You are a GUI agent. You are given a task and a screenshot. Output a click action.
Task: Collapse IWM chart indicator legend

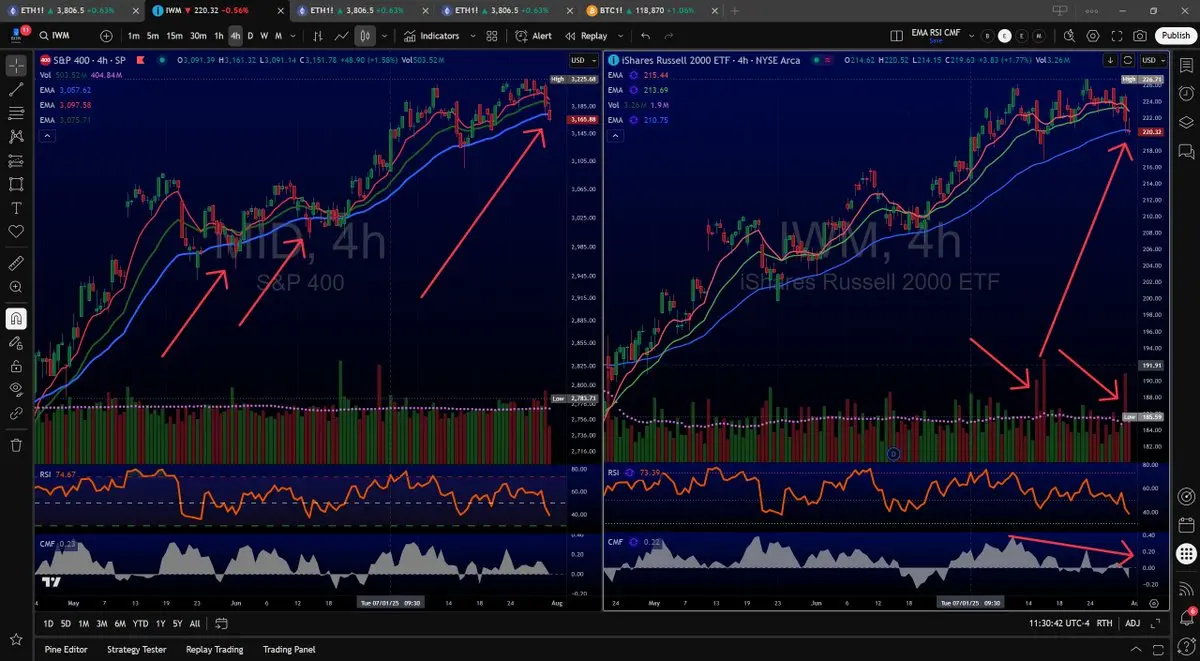pos(617,135)
